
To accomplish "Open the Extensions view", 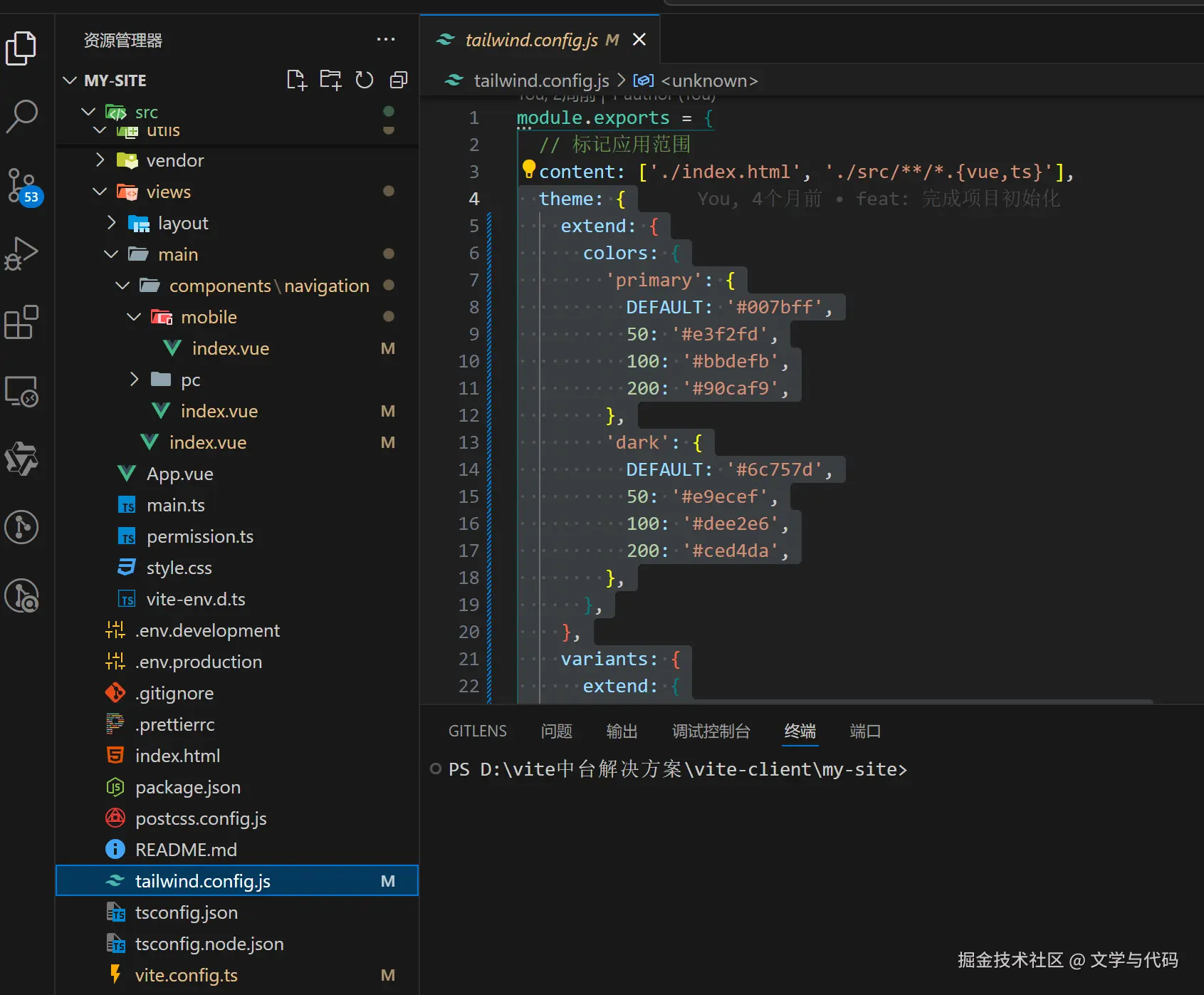I will coord(21,323).
